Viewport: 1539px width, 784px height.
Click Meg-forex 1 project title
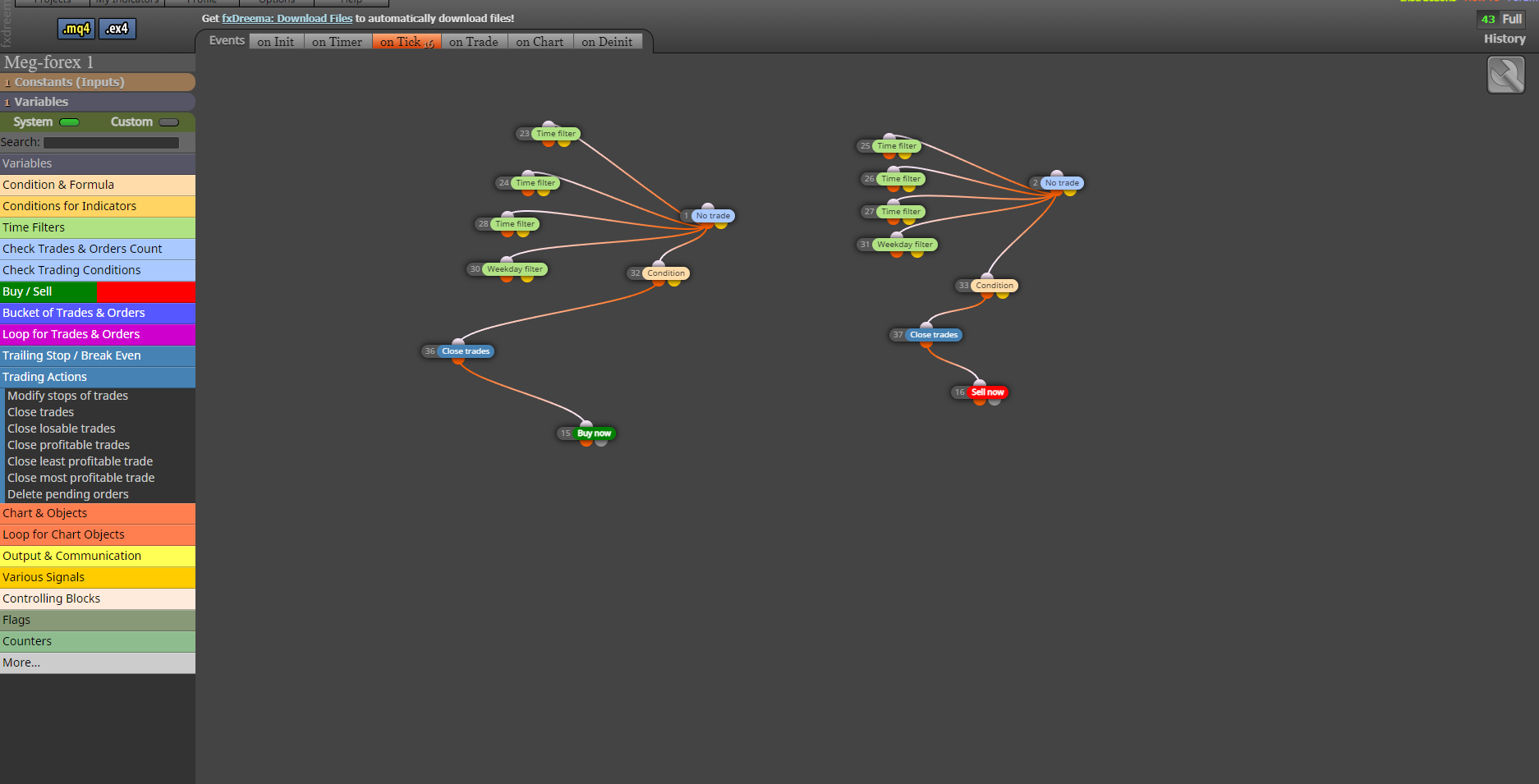(49, 62)
